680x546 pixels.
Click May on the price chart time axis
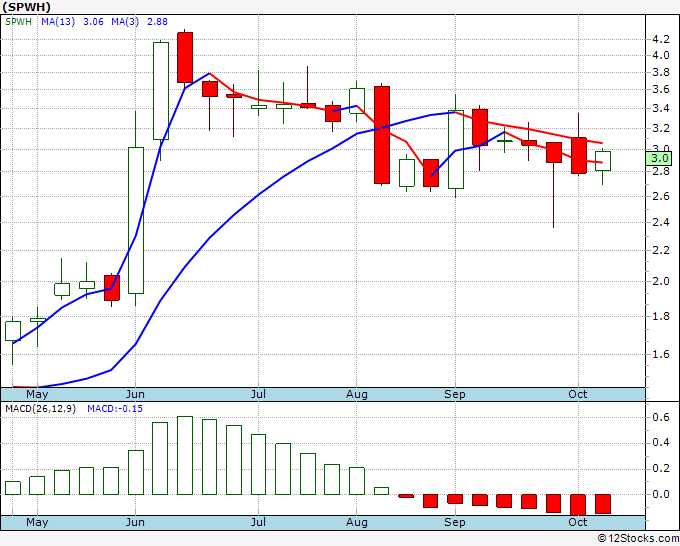point(37,395)
